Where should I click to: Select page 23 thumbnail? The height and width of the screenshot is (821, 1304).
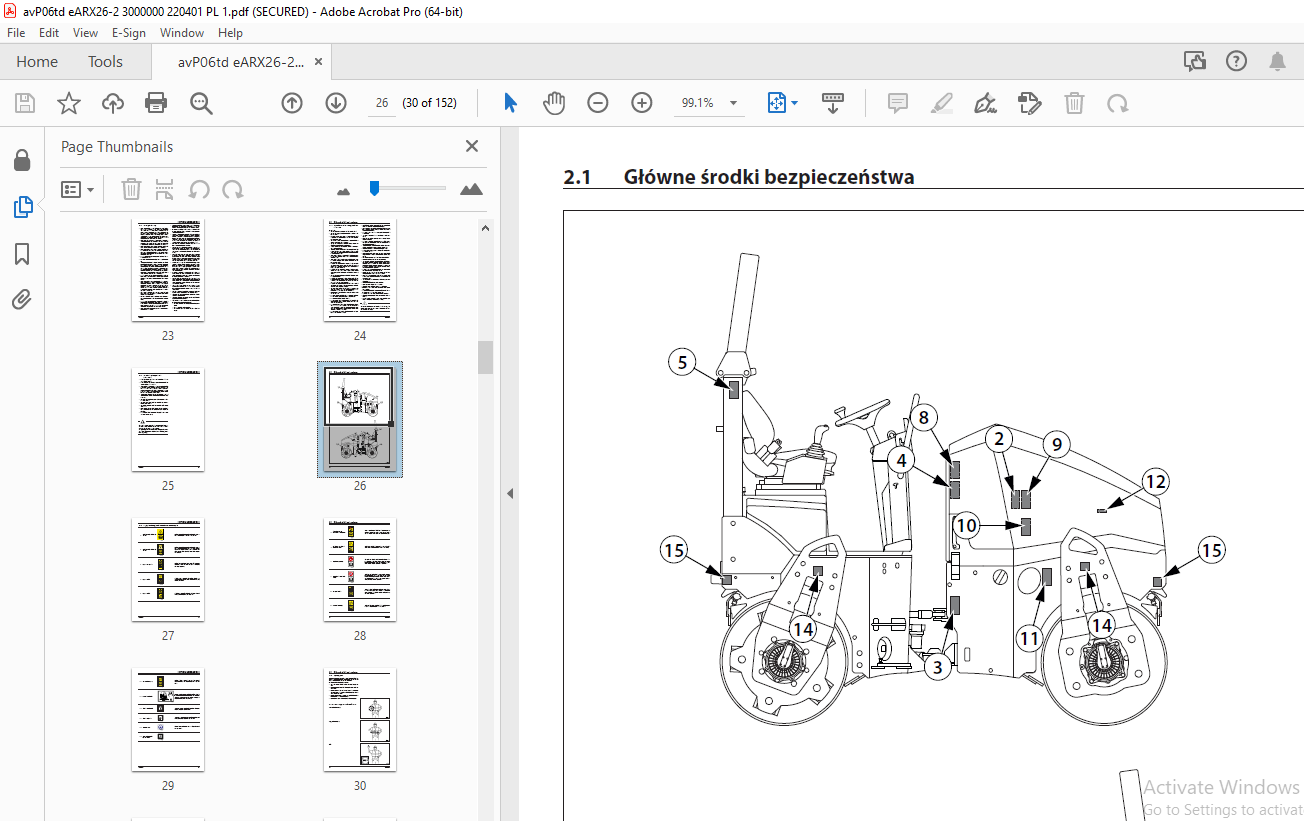pyautogui.click(x=168, y=269)
